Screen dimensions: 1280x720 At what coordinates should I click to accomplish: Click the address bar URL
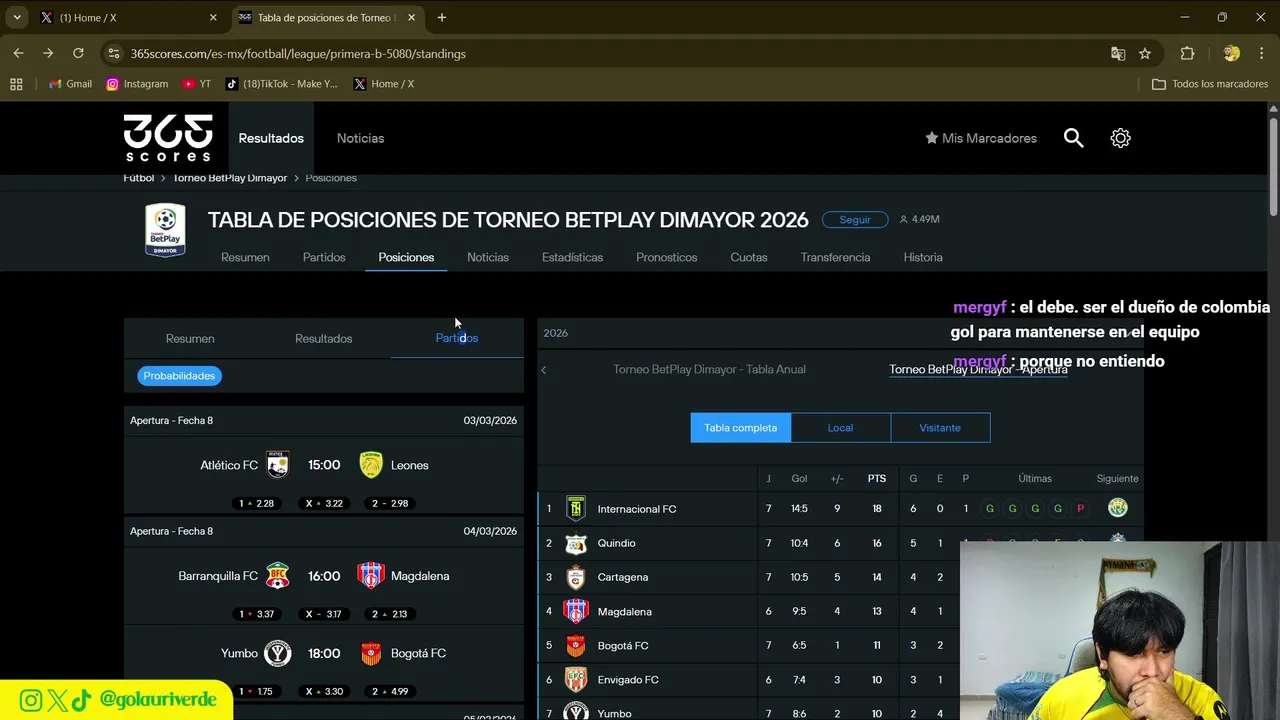click(298, 54)
